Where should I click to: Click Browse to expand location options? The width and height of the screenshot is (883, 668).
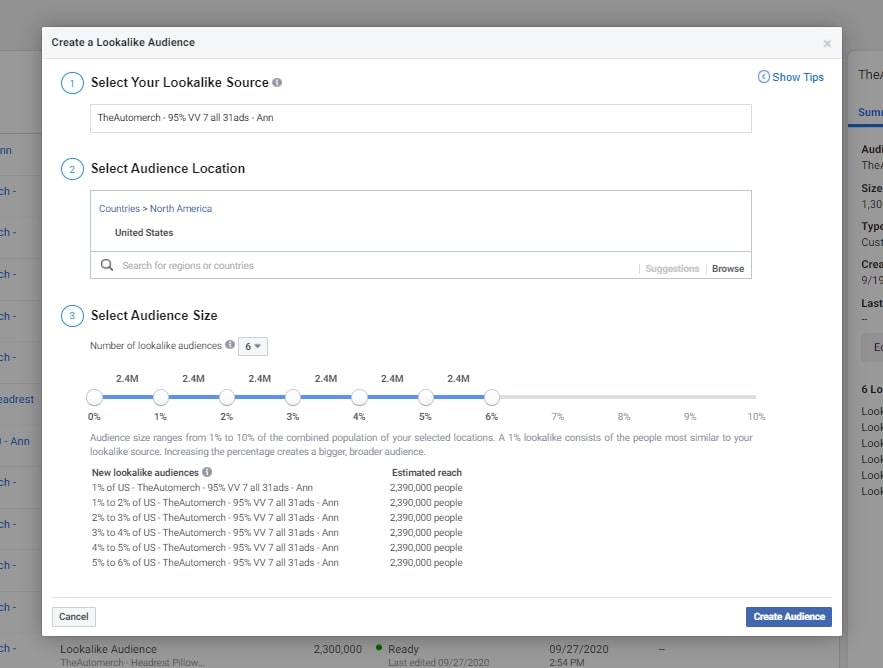click(x=727, y=268)
